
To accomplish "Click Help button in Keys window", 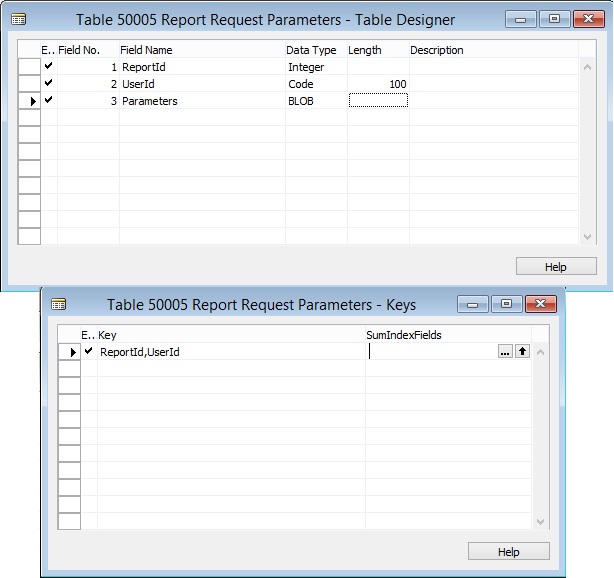I will 509,552.
